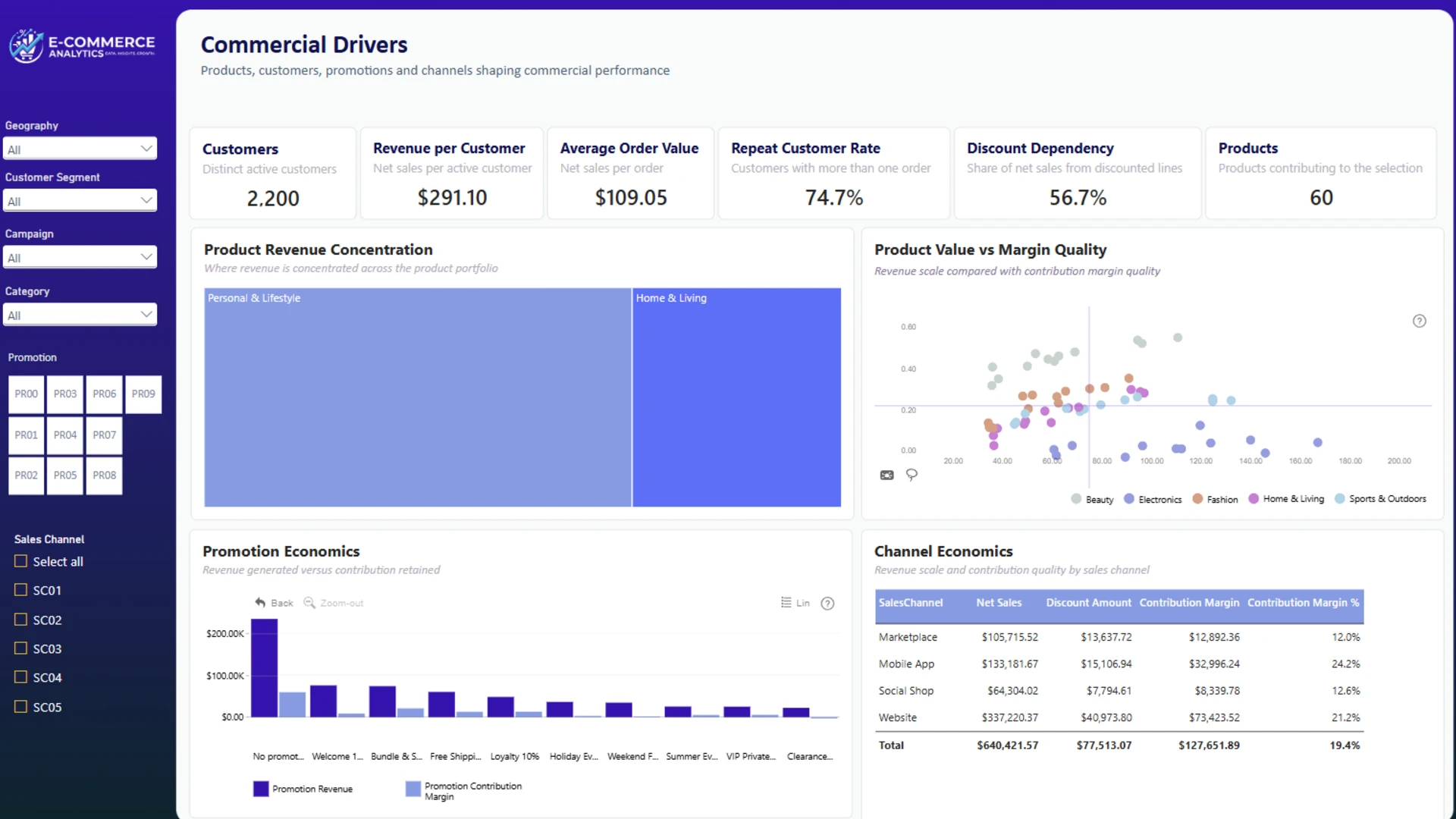This screenshot has width=1456, height=819.
Task: Click Beauty legend marker in scatter chart
Action: coord(1076,499)
